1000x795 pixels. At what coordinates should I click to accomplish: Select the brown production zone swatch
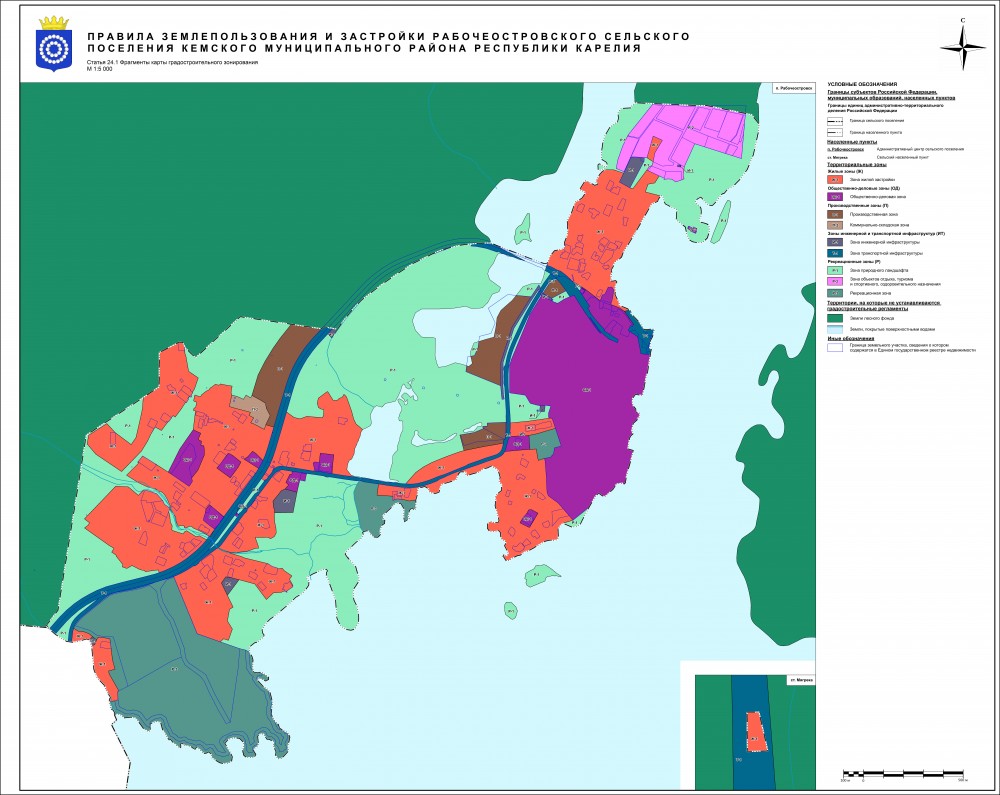click(x=835, y=214)
